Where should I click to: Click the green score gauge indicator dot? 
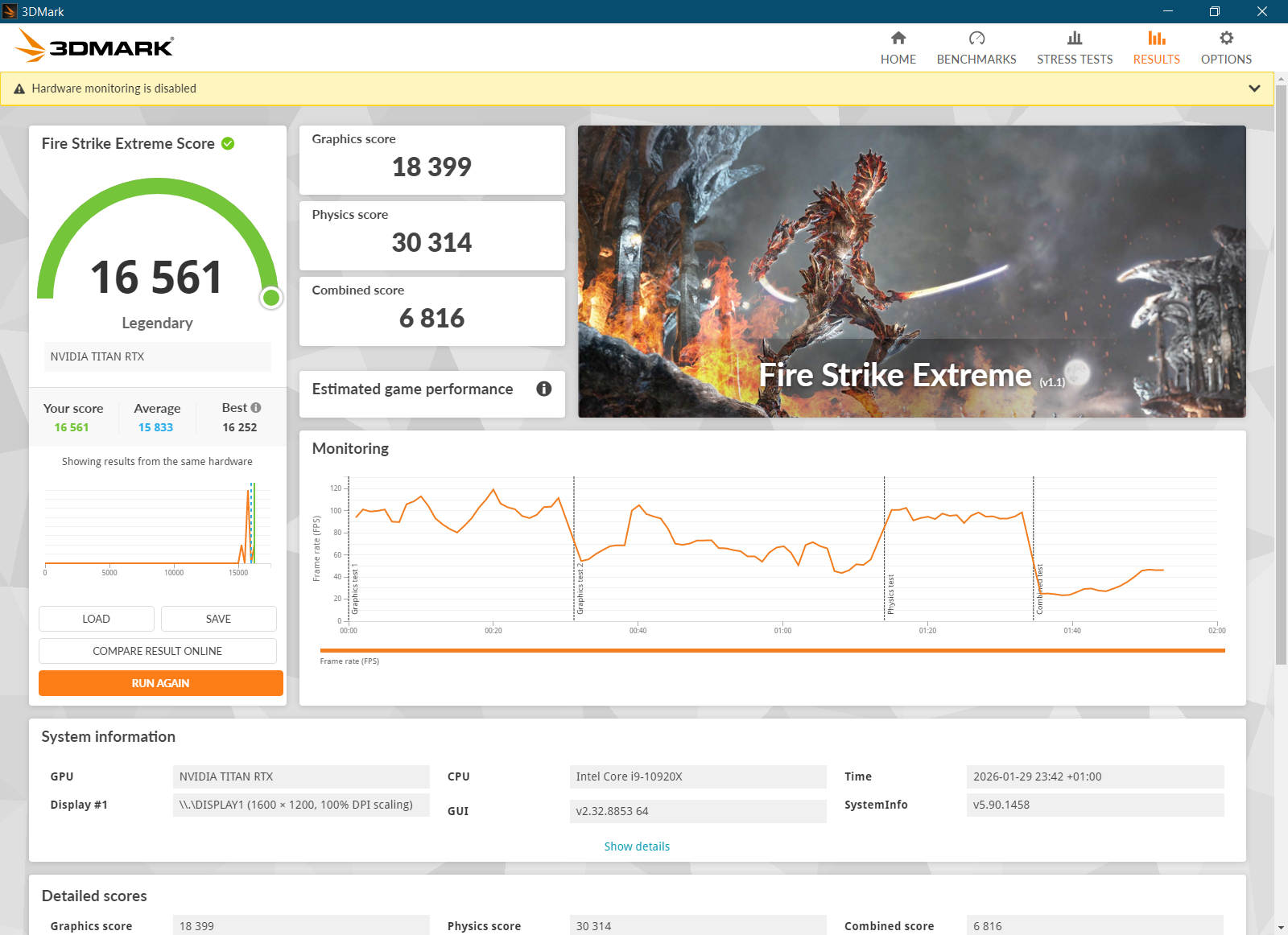tap(271, 298)
